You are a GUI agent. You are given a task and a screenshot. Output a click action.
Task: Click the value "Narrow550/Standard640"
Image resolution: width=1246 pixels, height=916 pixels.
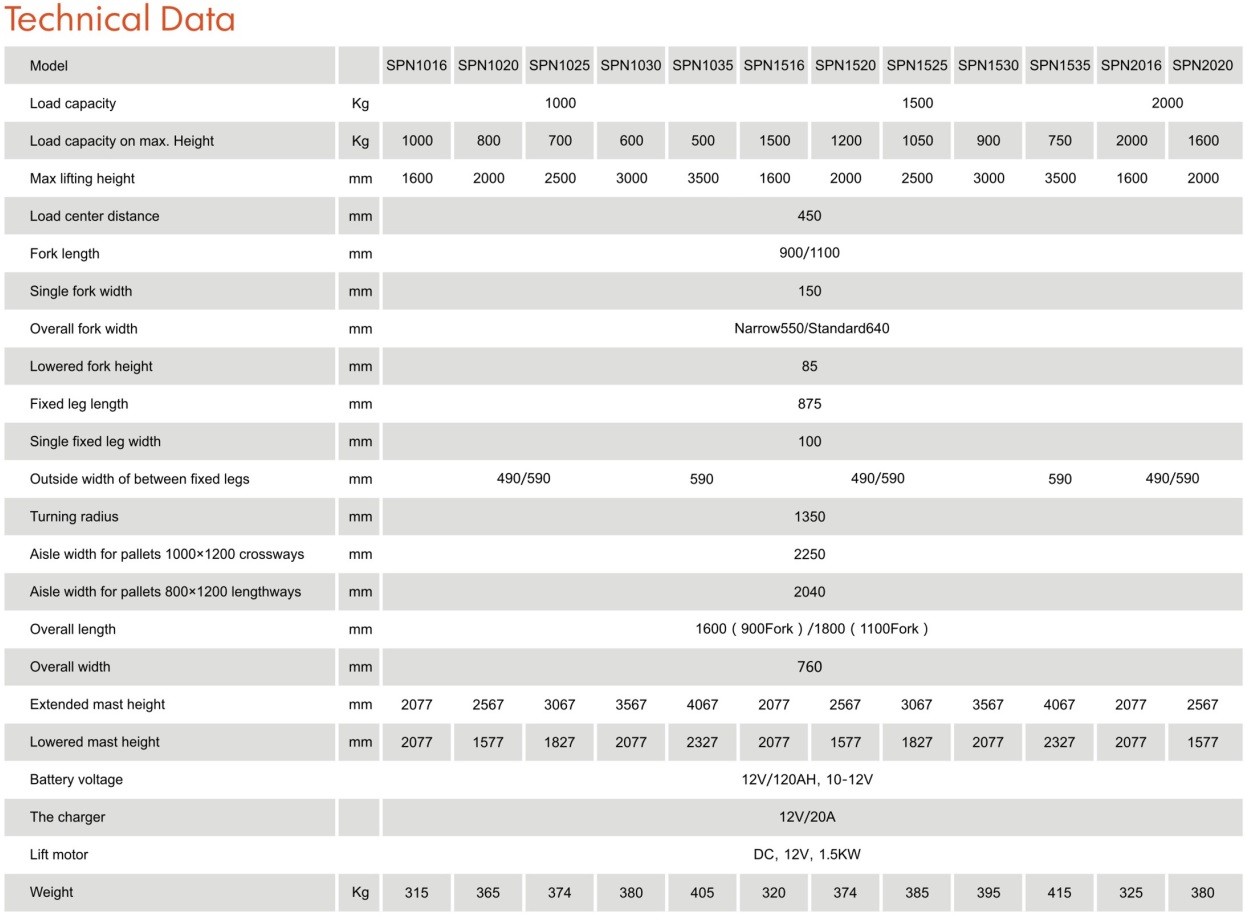point(812,328)
